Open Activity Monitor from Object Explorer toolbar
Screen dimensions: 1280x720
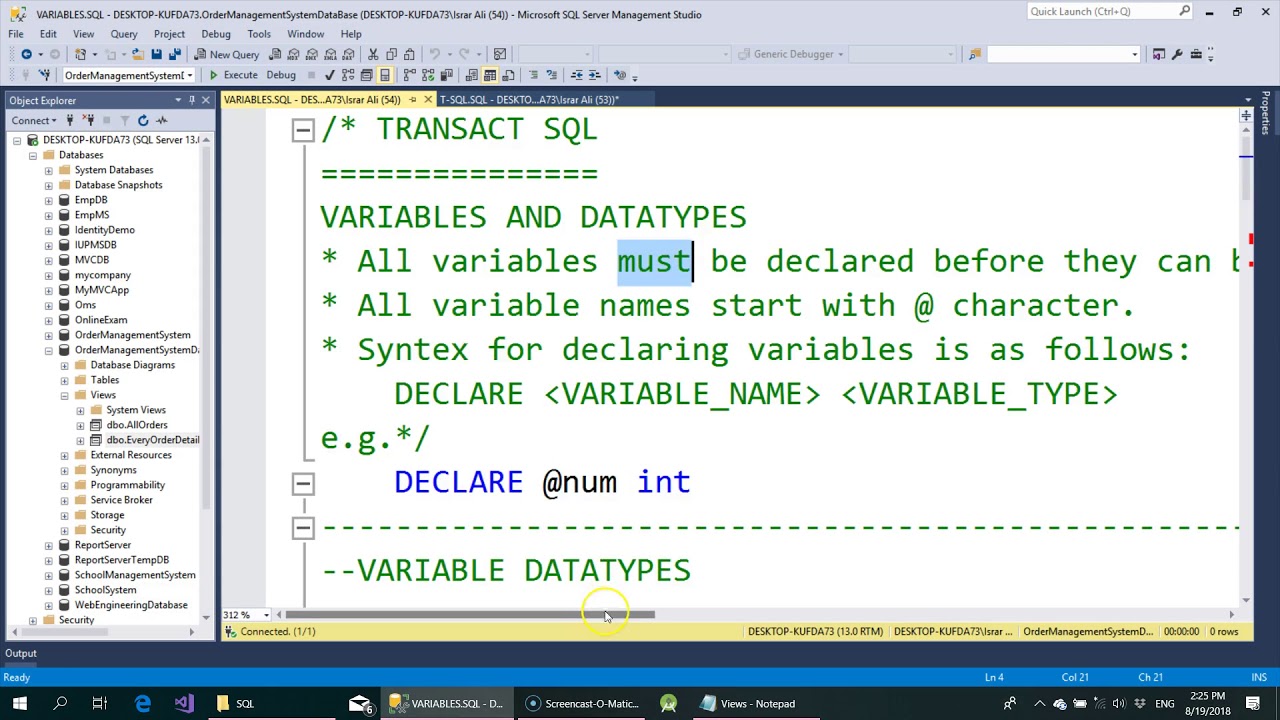point(162,120)
